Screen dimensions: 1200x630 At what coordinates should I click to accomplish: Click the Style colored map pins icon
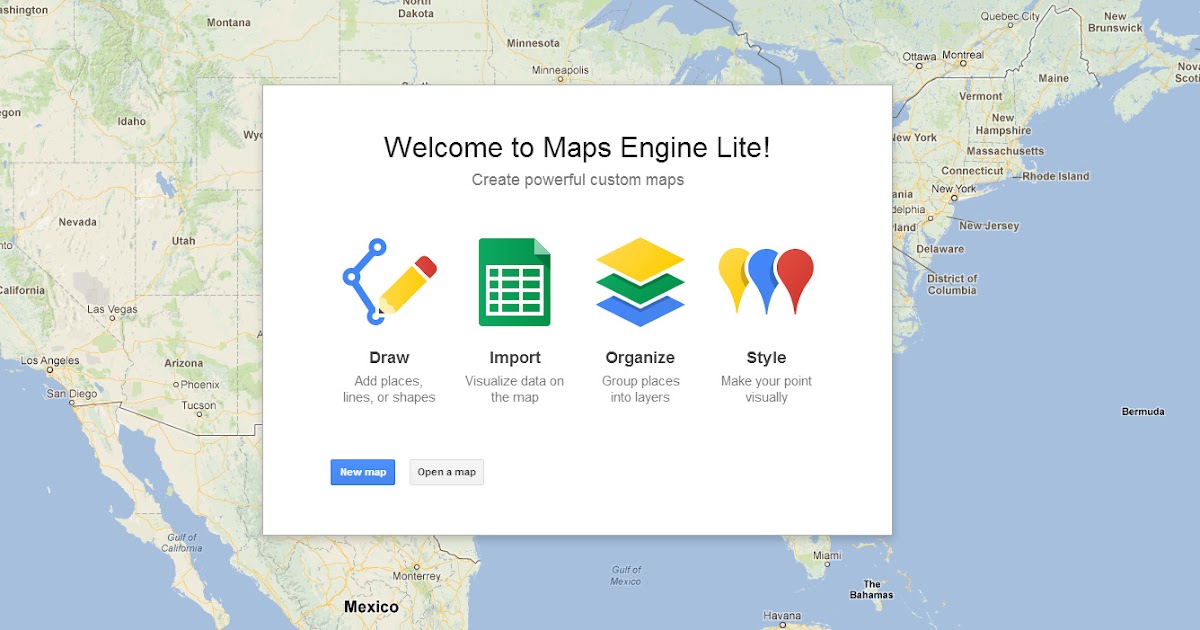(x=765, y=278)
